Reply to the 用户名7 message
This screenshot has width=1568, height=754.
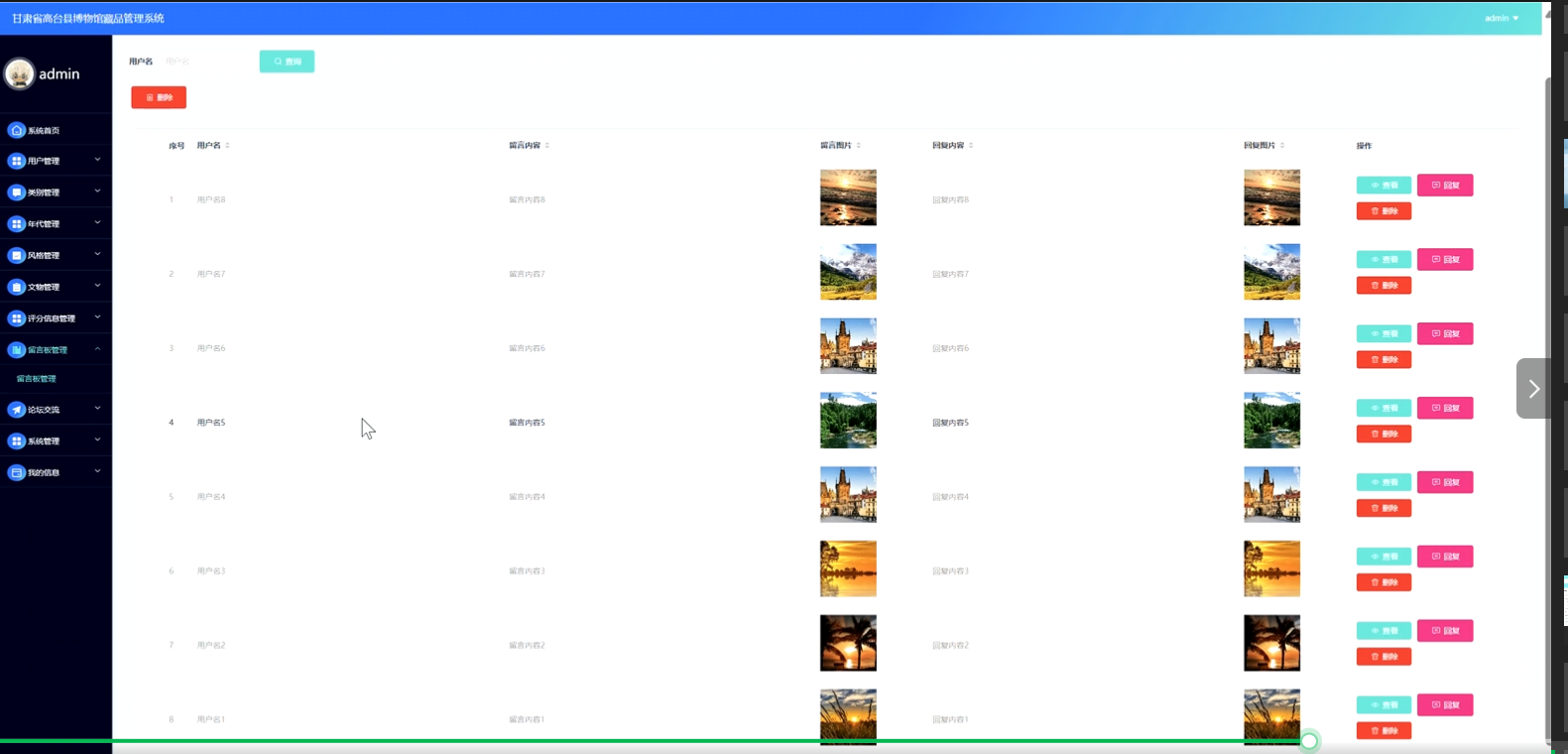(1445, 260)
